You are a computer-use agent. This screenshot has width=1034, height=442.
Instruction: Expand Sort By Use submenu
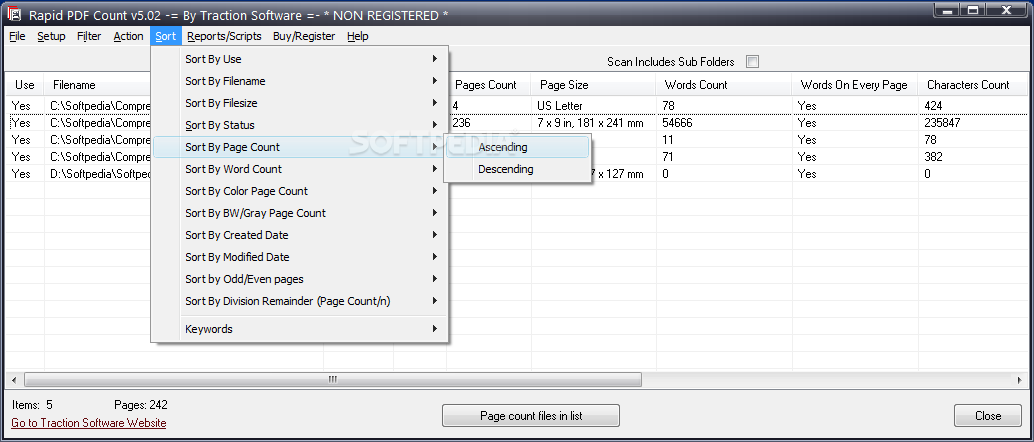[300, 59]
